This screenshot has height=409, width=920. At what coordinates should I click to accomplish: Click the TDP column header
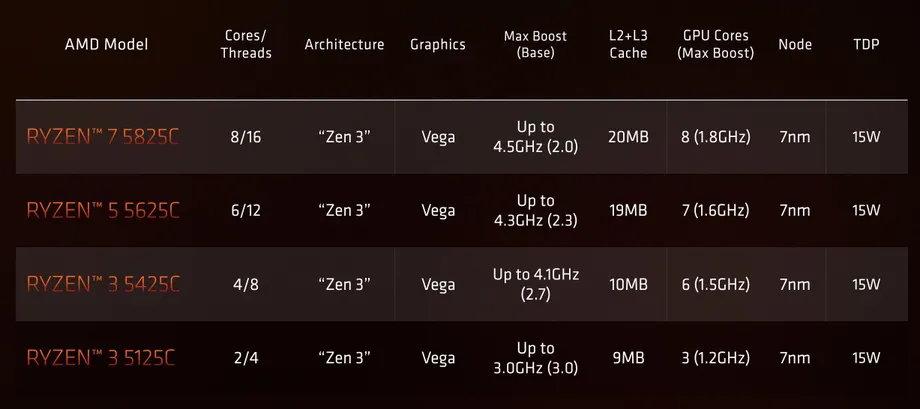(866, 44)
